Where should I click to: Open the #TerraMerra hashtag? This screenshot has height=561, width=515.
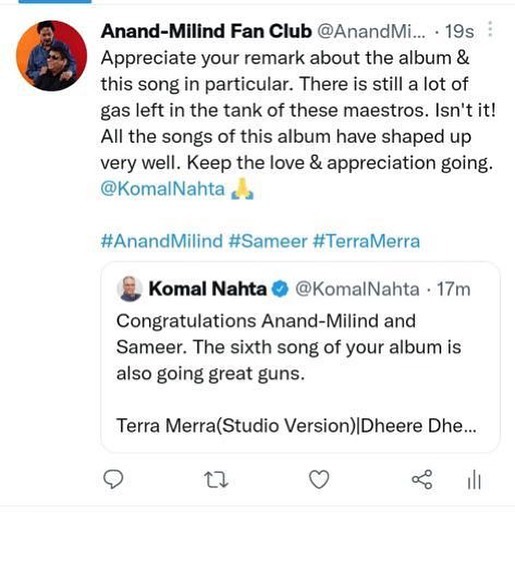pyautogui.click(x=366, y=241)
